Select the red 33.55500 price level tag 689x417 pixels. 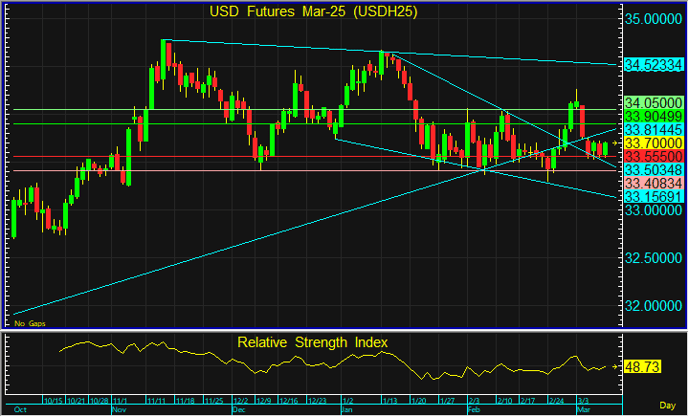pyautogui.click(x=654, y=157)
